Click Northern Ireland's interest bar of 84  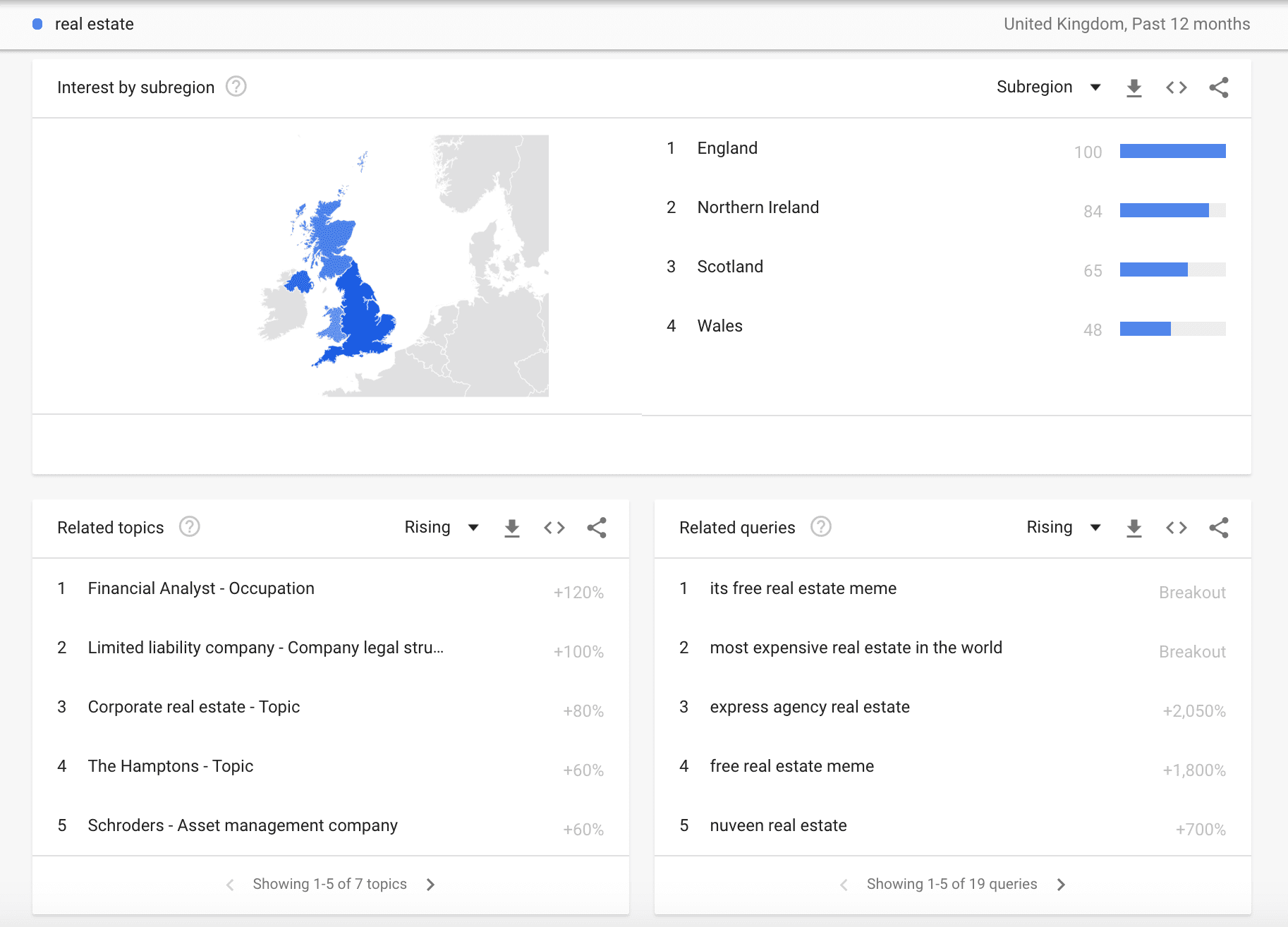tap(1172, 210)
